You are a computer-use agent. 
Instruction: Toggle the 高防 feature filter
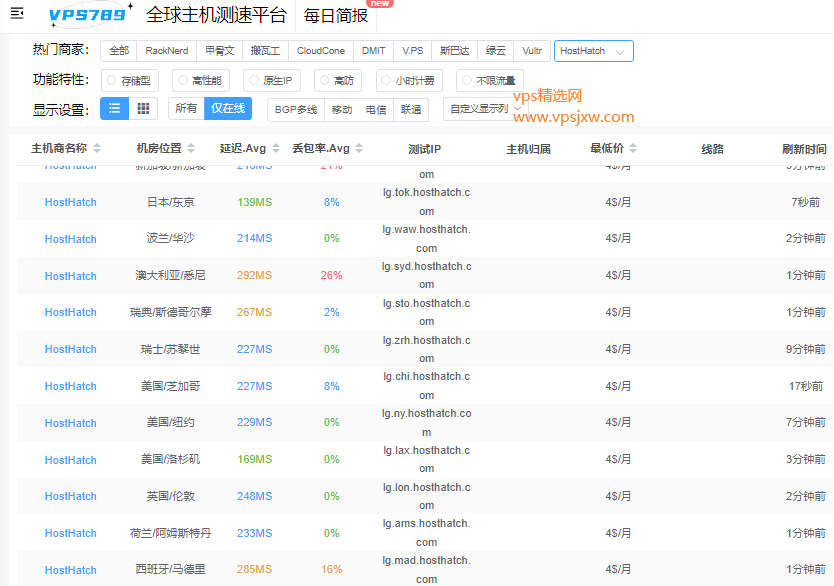tap(338, 80)
